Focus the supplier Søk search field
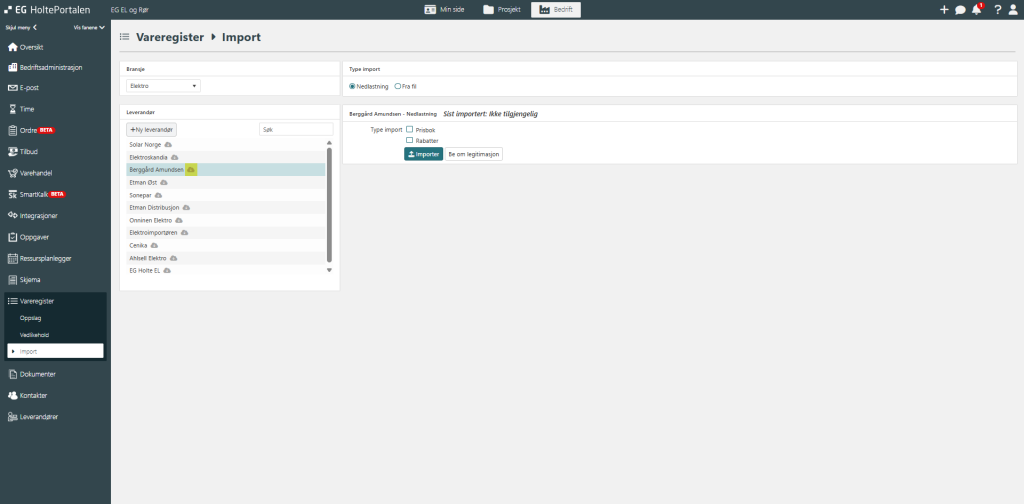The width and height of the screenshot is (1024, 504). pos(295,130)
